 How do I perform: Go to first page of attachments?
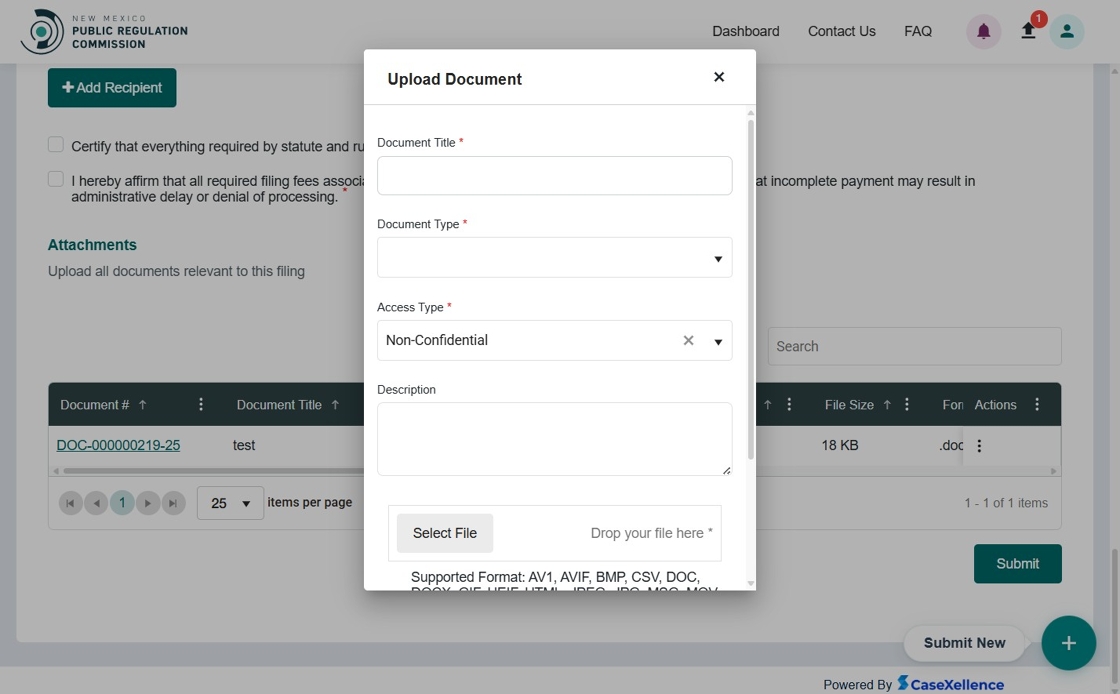[70, 503]
